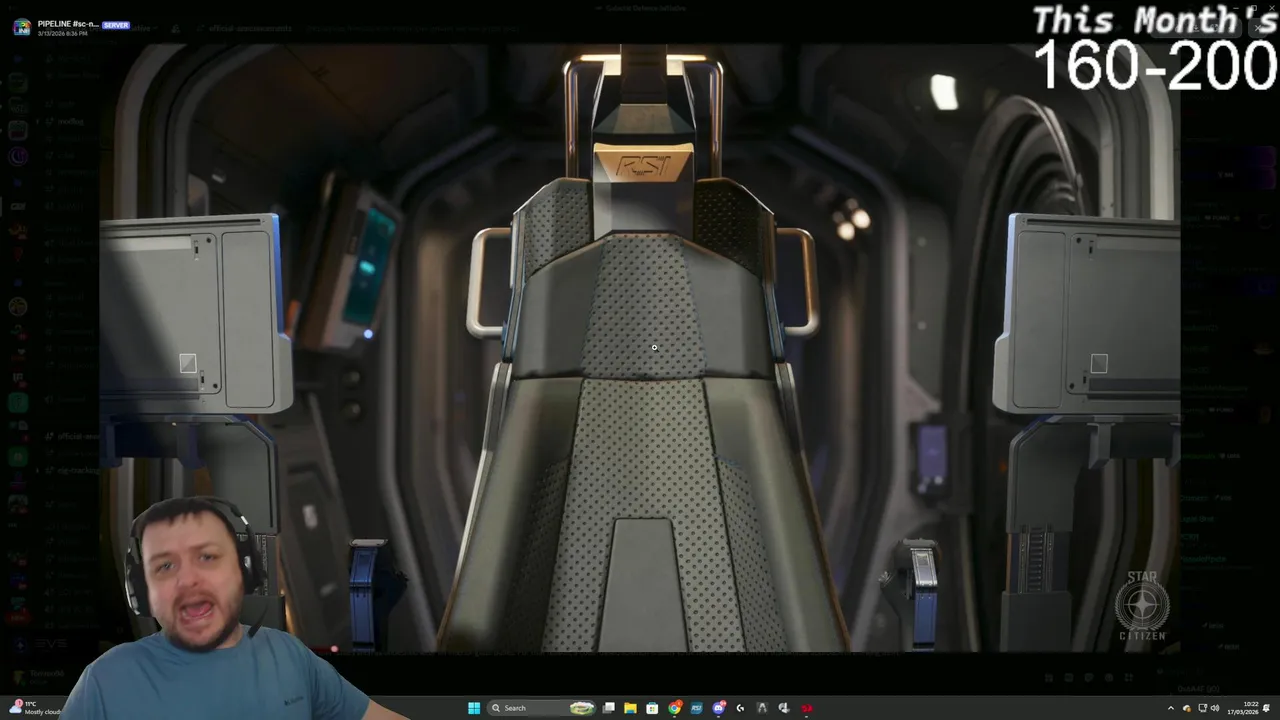Click the enlarged RSI pilot seat image

coord(640,347)
